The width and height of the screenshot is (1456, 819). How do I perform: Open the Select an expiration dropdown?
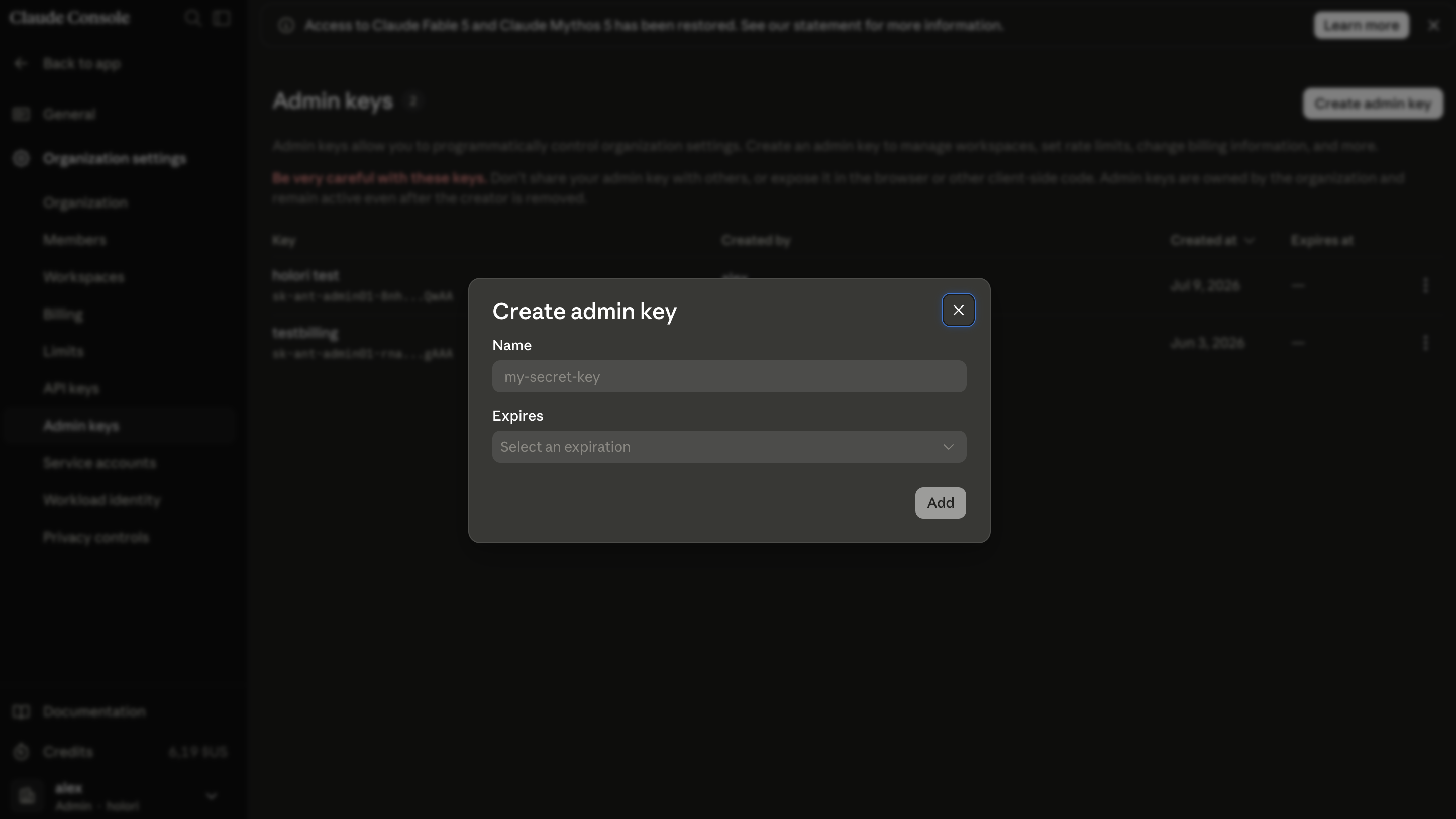click(x=729, y=447)
